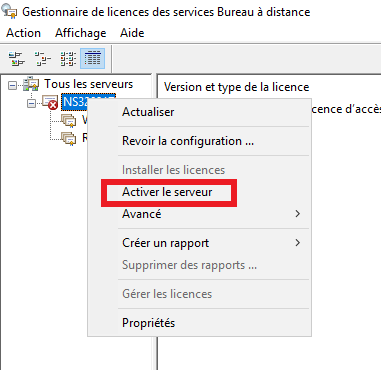Select the list view toolbar icon
Viewport: 381px width, 370px height.
point(68,58)
